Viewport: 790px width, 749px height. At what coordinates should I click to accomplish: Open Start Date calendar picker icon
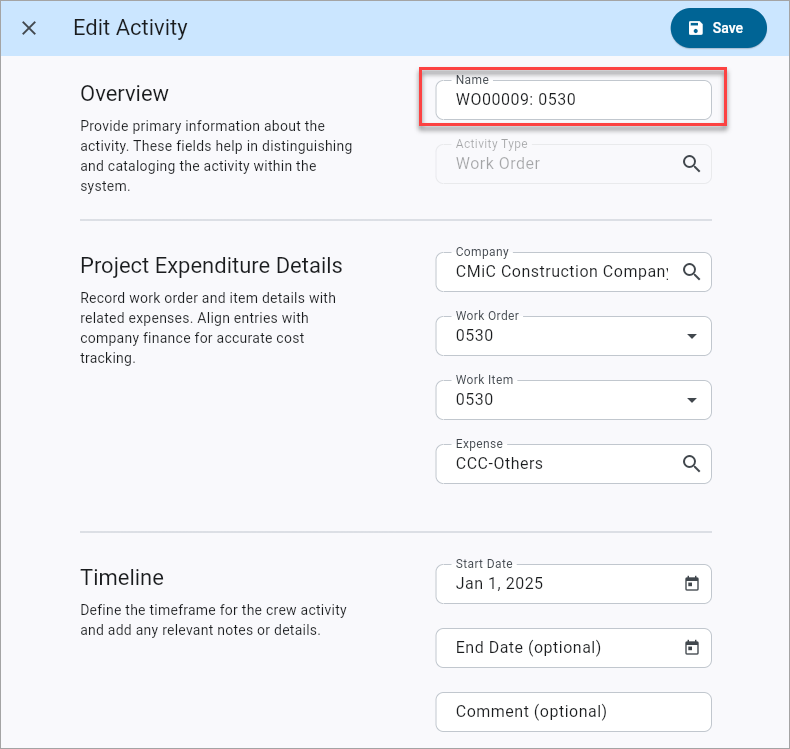coord(692,584)
